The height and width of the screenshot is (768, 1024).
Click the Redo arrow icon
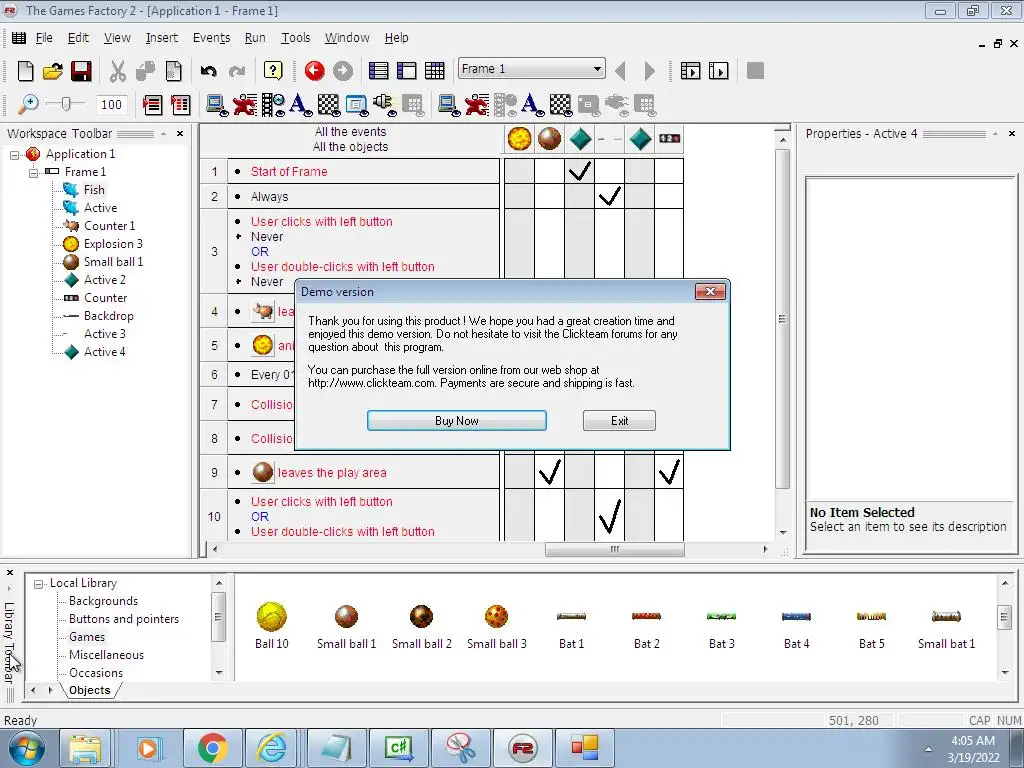237,71
